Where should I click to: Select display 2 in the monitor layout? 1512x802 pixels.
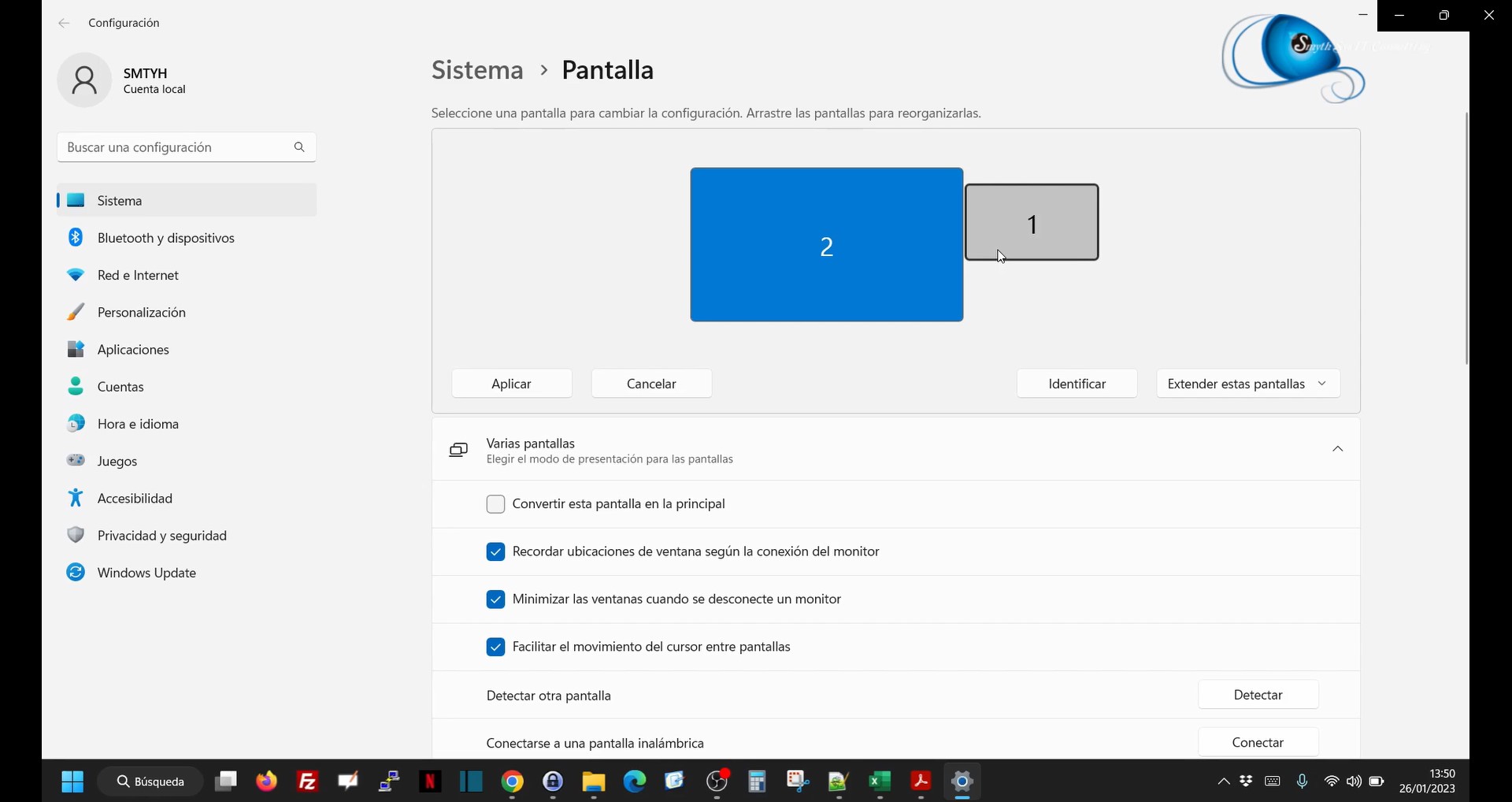pos(826,245)
